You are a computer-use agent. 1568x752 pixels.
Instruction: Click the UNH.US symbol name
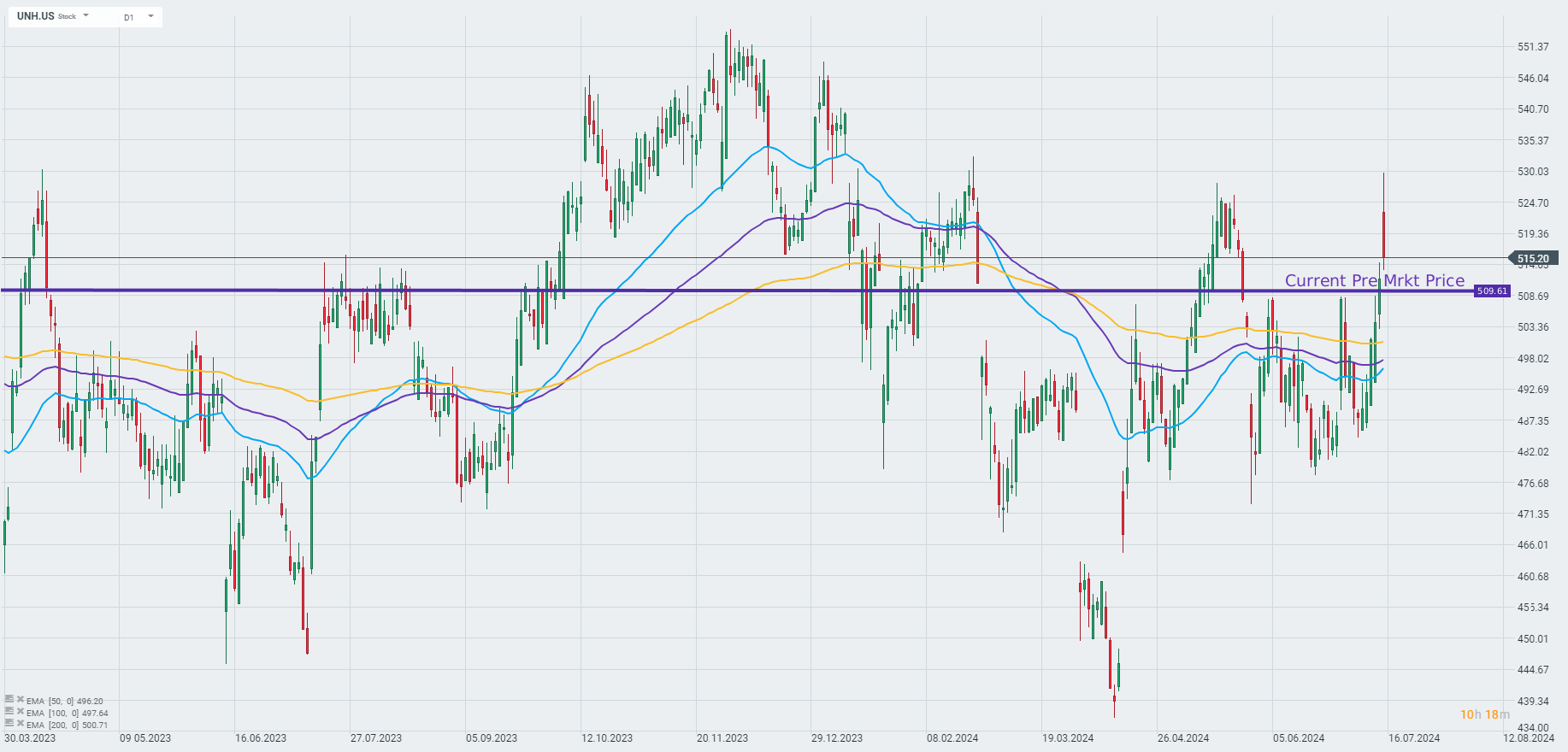(x=35, y=16)
